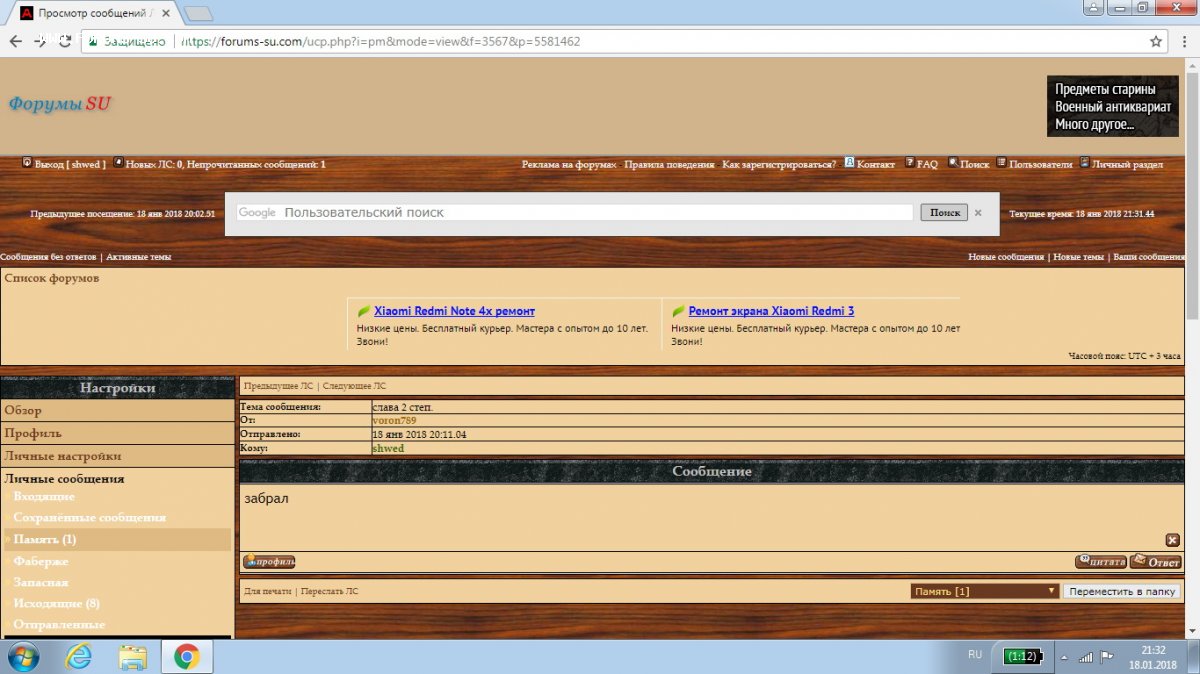Click the RU language indicator in tray
Screen dimensions: 1200x674
tap(975, 654)
